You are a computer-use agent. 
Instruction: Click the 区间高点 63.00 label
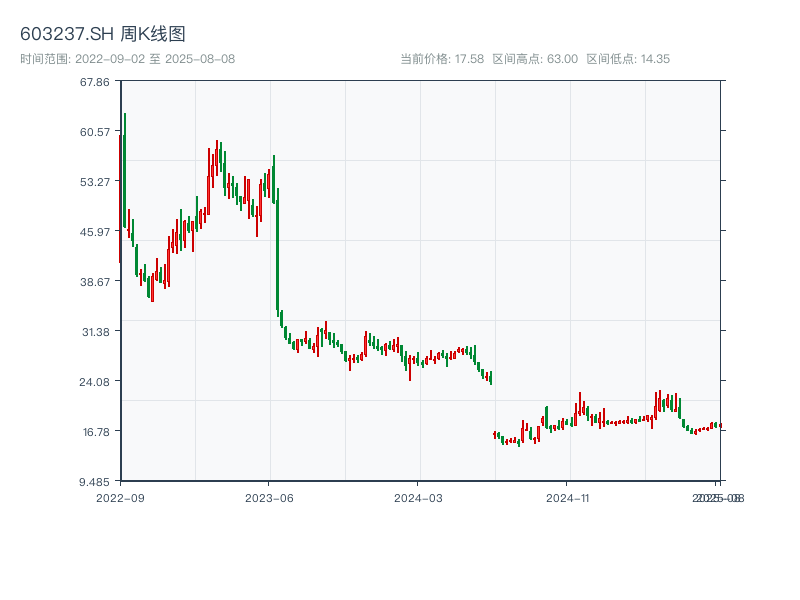(535, 59)
